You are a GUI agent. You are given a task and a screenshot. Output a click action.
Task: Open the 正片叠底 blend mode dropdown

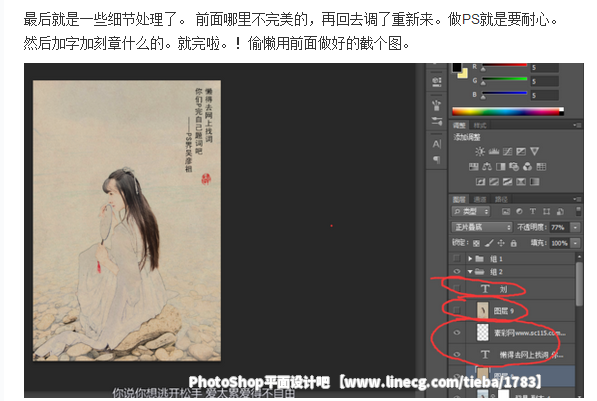click(482, 227)
